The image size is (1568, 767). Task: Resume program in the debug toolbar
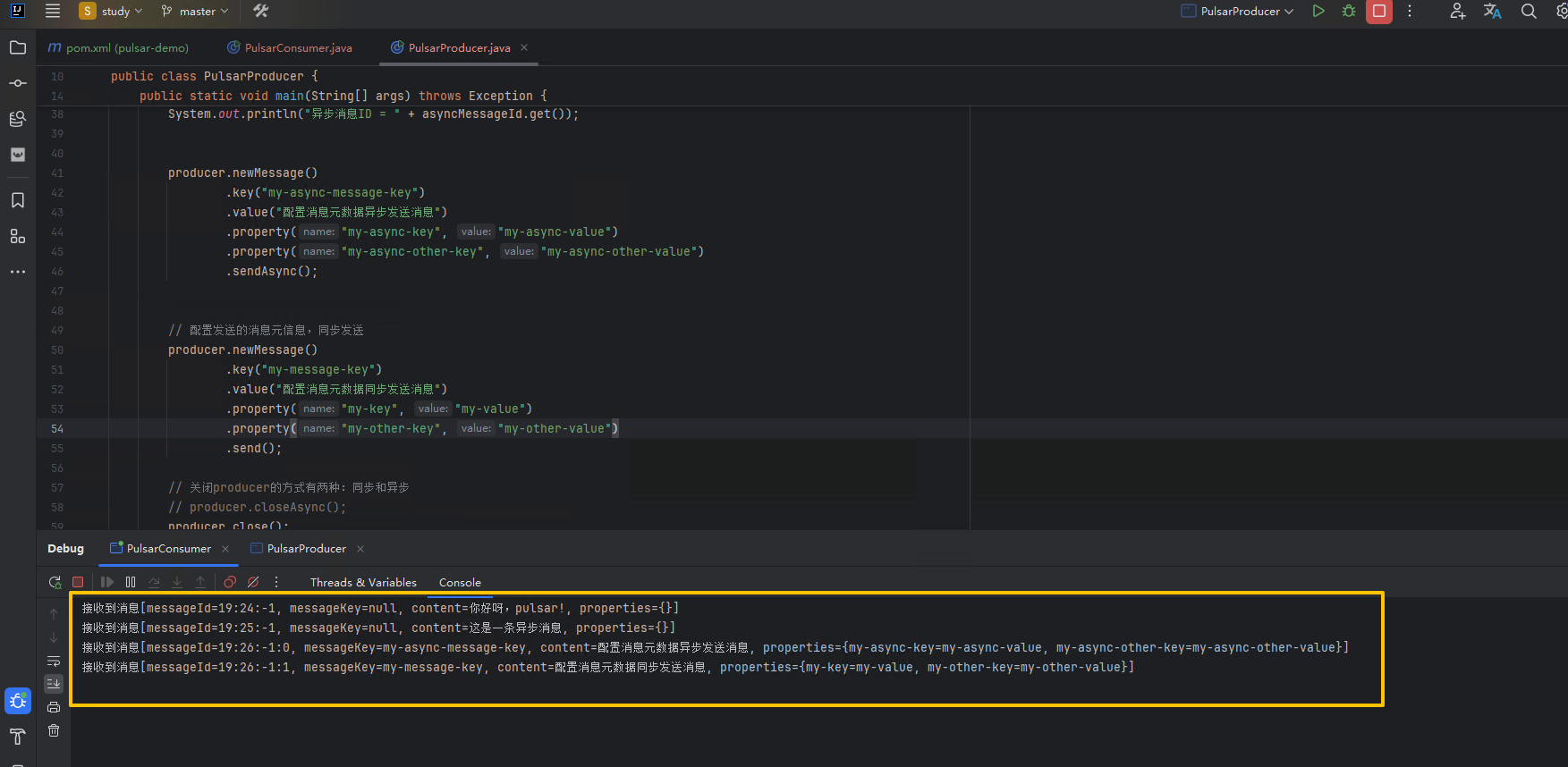click(x=107, y=582)
